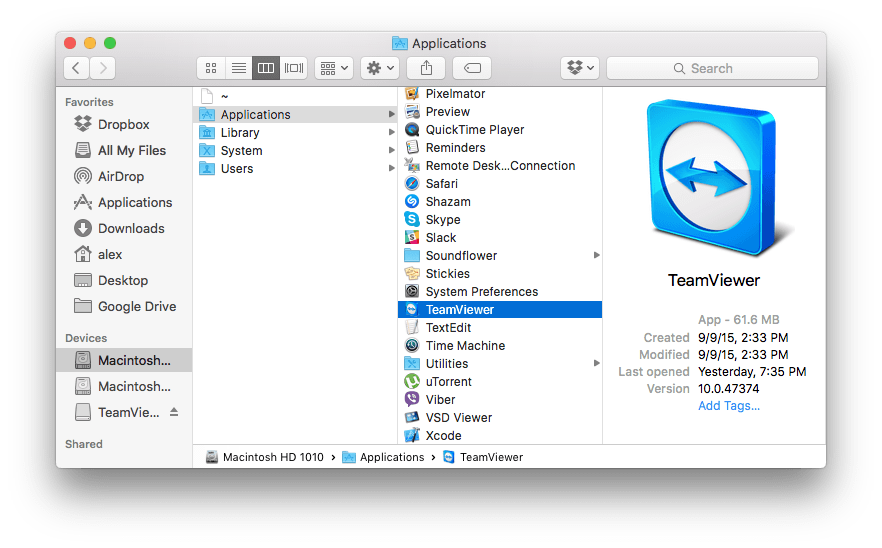The image size is (882, 548).
Task: Select Skype app icon
Action: pos(412,219)
